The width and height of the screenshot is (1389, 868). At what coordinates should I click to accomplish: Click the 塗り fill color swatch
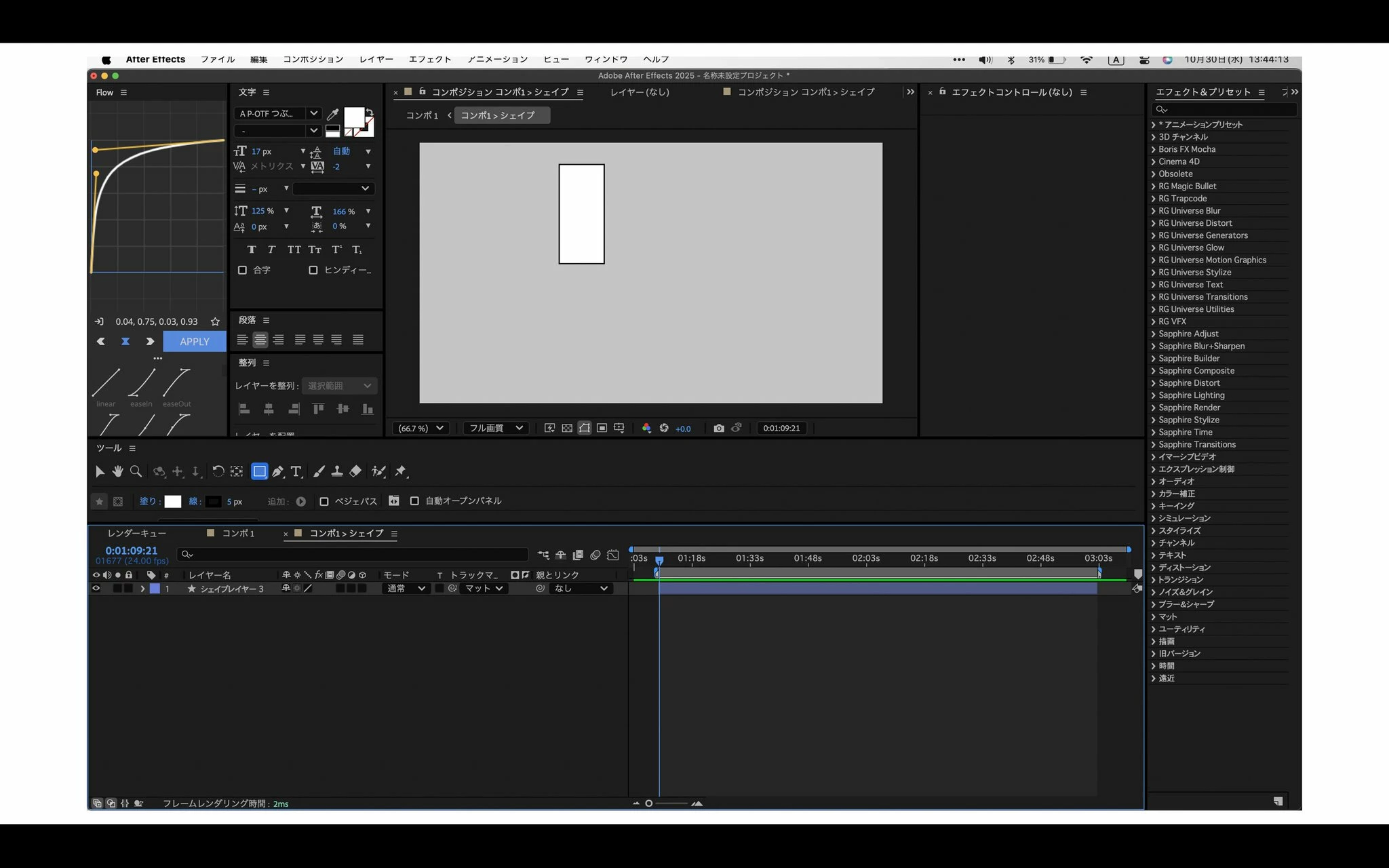click(x=173, y=501)
